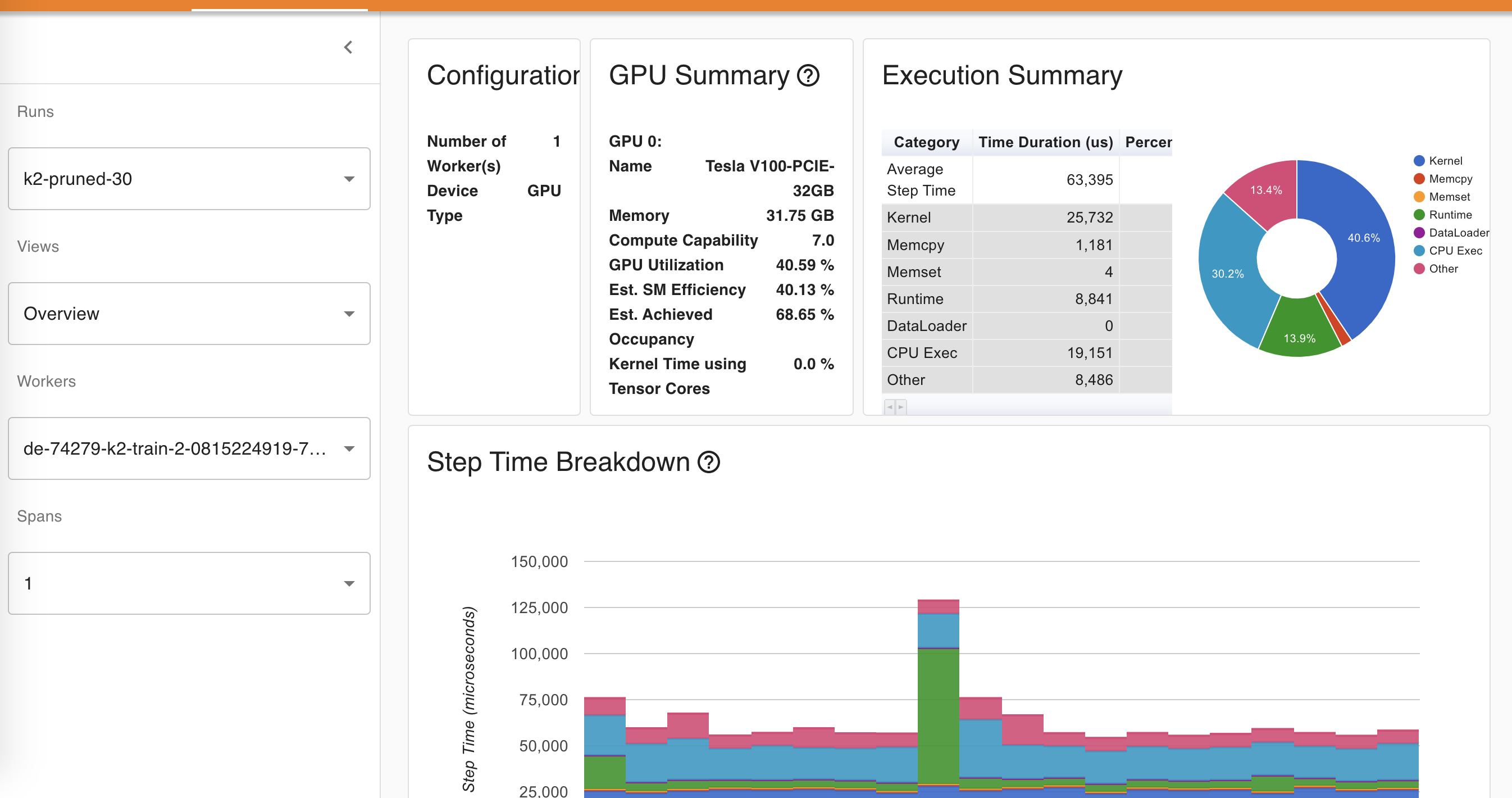Toggle the Memcpy legend dot
This screenshot has width=1512, height=798.
point(1419,179)
